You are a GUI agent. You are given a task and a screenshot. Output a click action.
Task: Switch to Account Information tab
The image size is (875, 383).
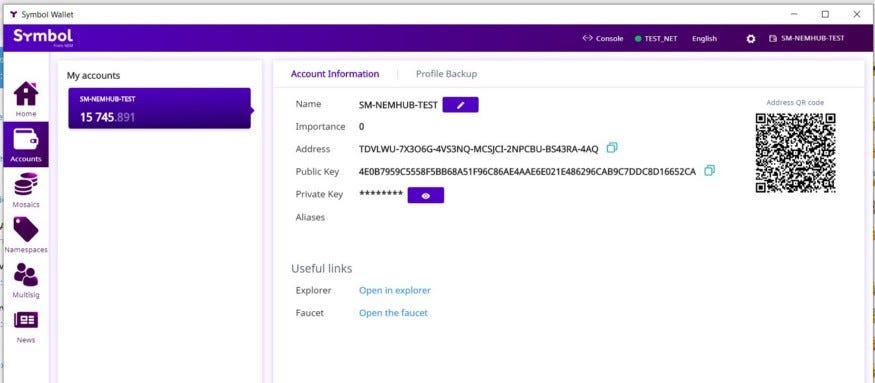(x=335, y=74)
